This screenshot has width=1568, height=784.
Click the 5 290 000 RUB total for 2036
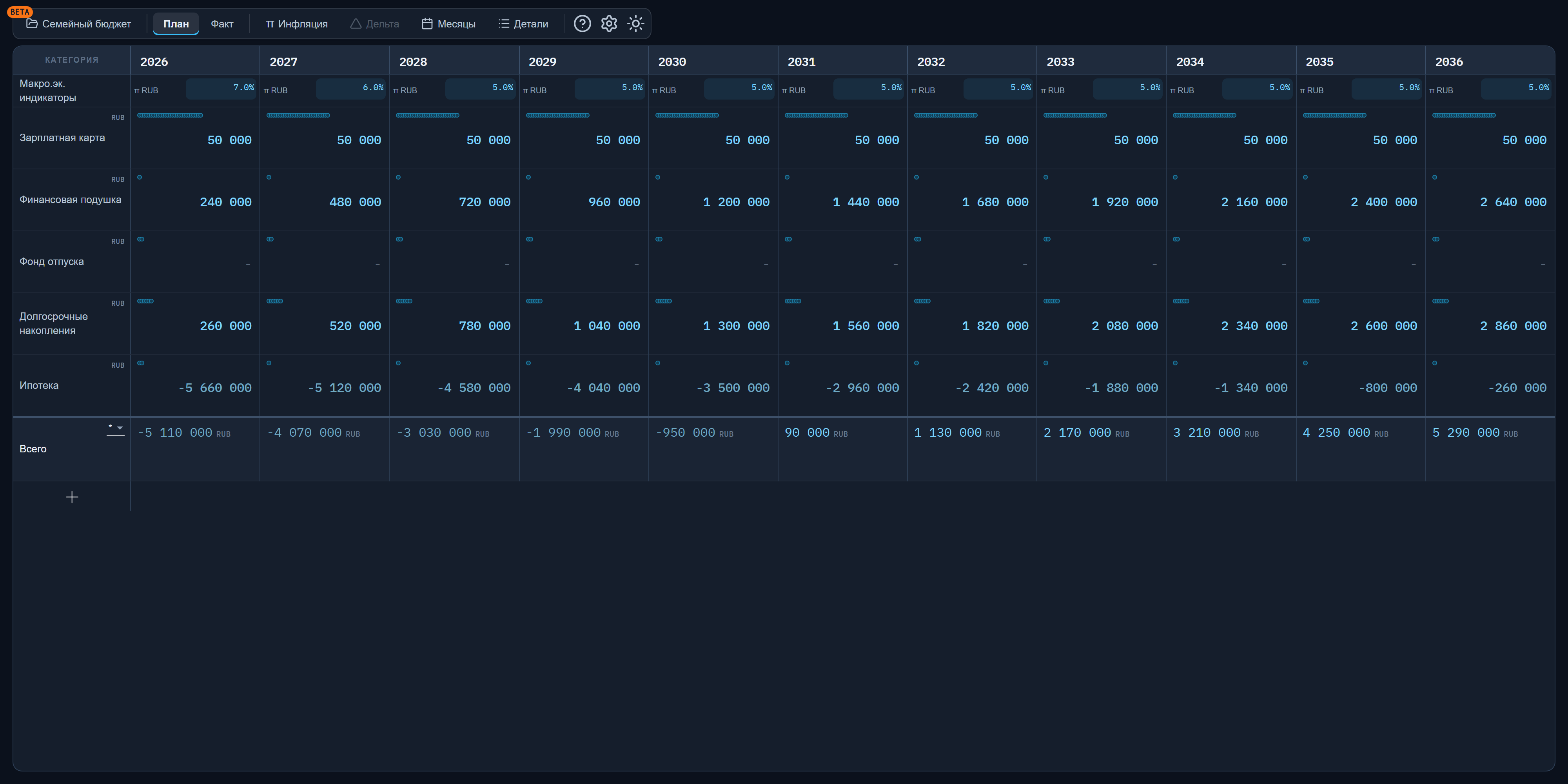tap(1474, 433)
